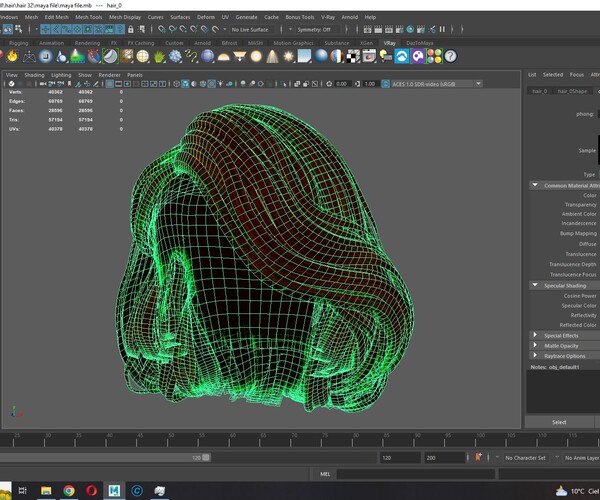The image size is (600, 500).
Task: Open the No Anim Layer dropdown
Action: (582, 458)
